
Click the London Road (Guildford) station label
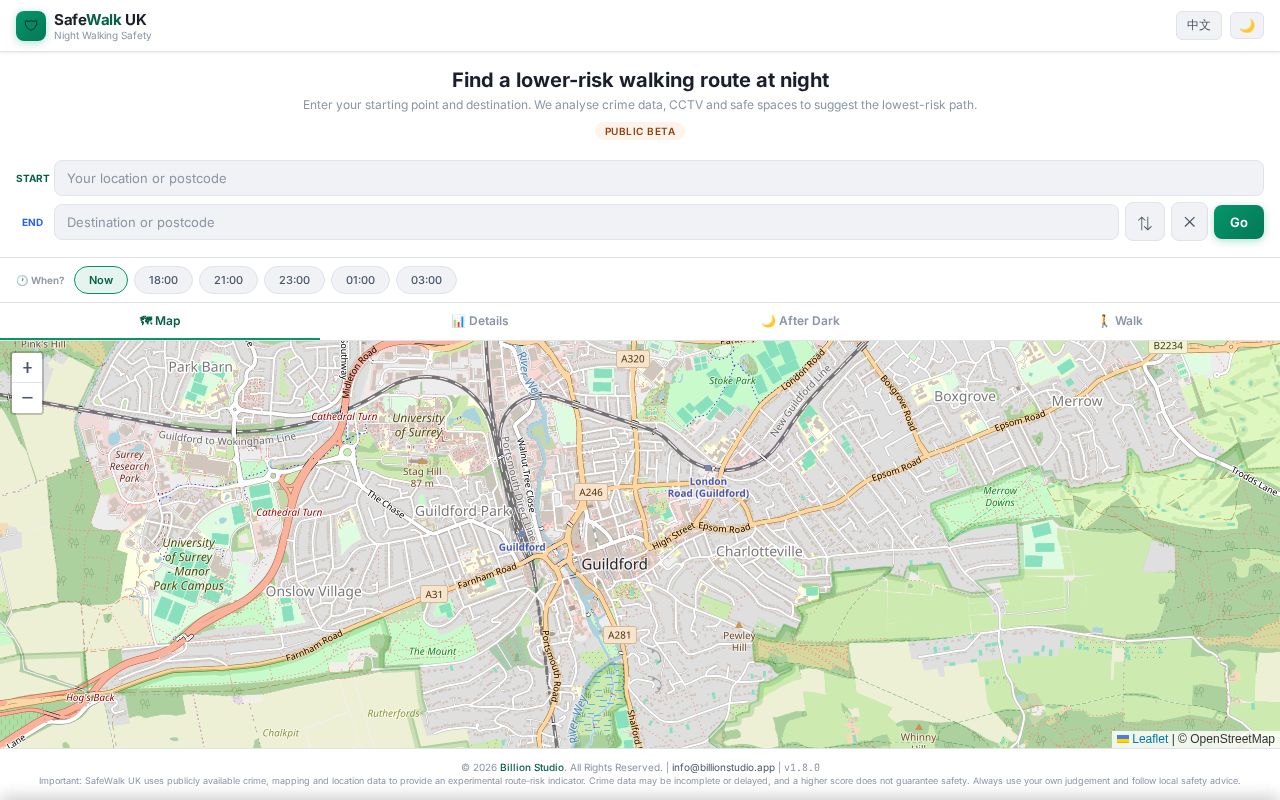click(x=708, y=487)
